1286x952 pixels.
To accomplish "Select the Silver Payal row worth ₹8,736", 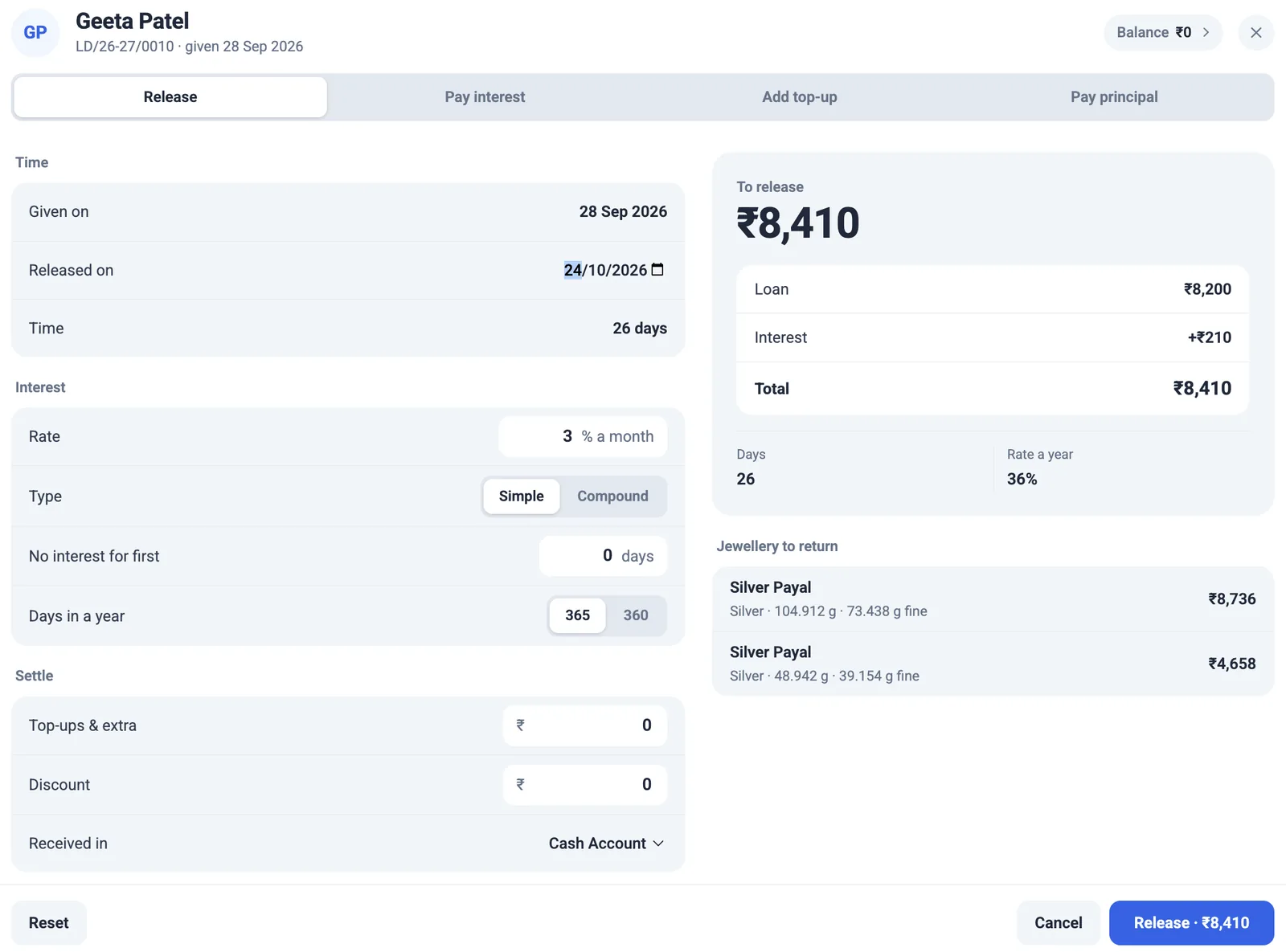I will click(x=993, y=599).
